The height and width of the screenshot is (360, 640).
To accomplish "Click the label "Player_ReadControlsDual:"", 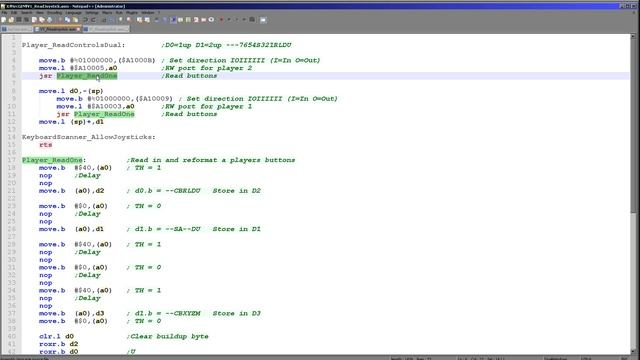I will [73, 45].
